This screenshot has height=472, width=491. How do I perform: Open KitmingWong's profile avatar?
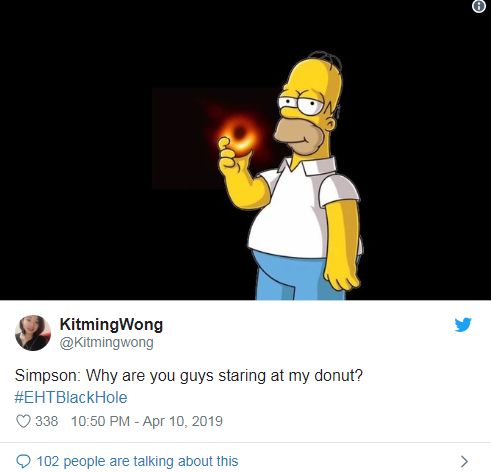click(x=33, y=333)
